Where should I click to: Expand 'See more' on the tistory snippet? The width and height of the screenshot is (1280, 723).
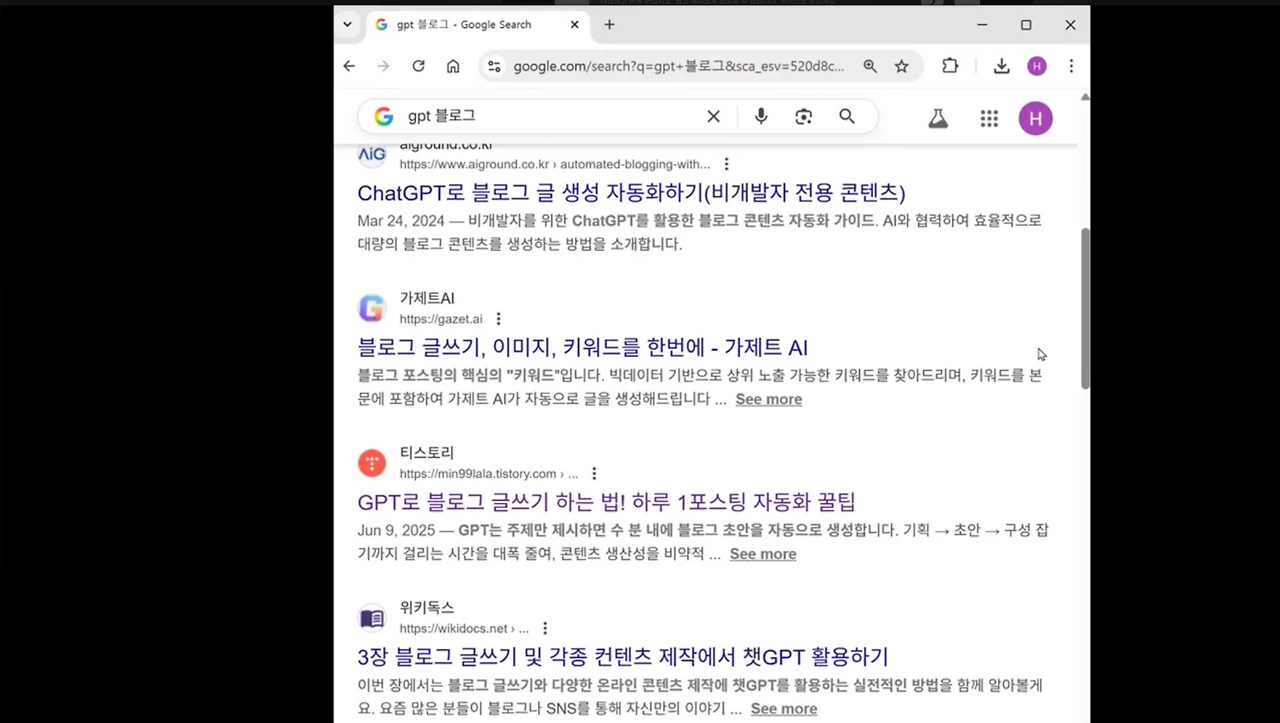pyautogui.click(x=763, y=554)
